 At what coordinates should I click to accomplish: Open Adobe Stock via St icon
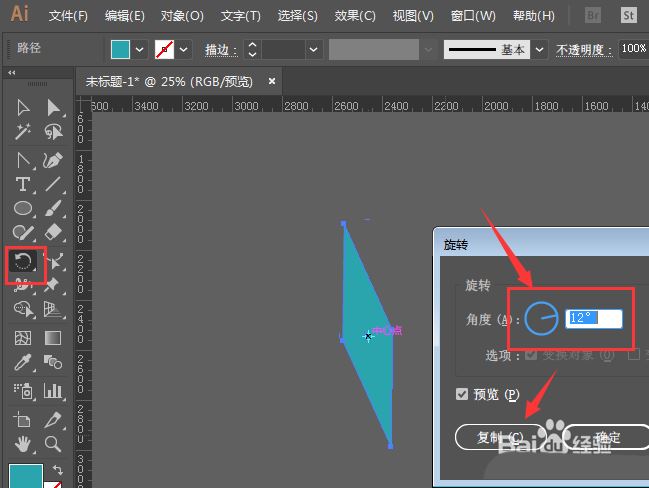click(629, 16)
